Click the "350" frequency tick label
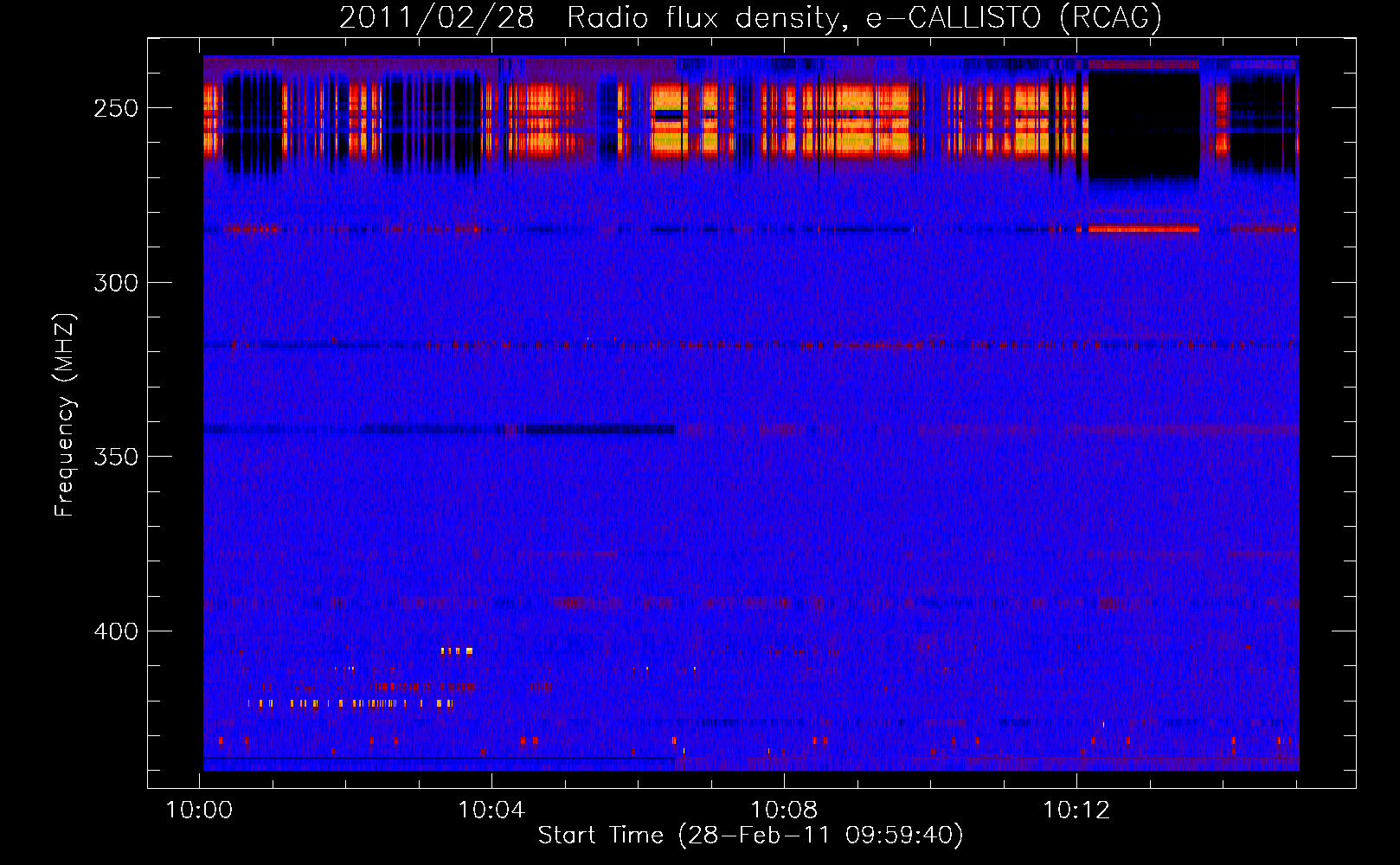 tap(116, 457)
